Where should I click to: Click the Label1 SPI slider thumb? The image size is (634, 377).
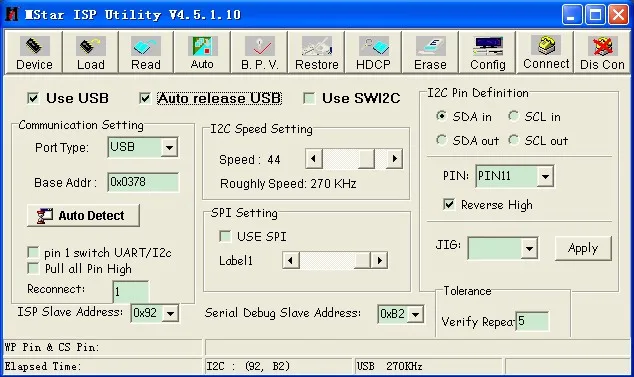pyautogui.click(x=362, y=260)
